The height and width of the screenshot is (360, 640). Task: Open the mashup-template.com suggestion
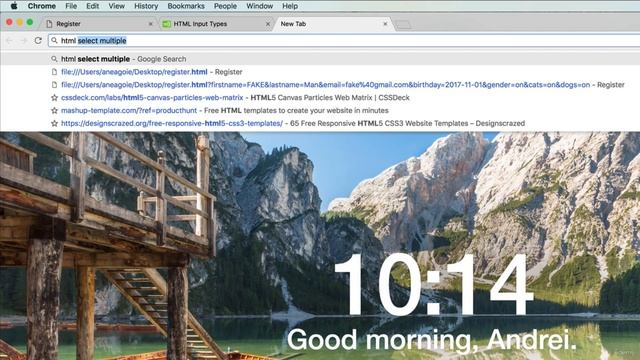point(320,110)
